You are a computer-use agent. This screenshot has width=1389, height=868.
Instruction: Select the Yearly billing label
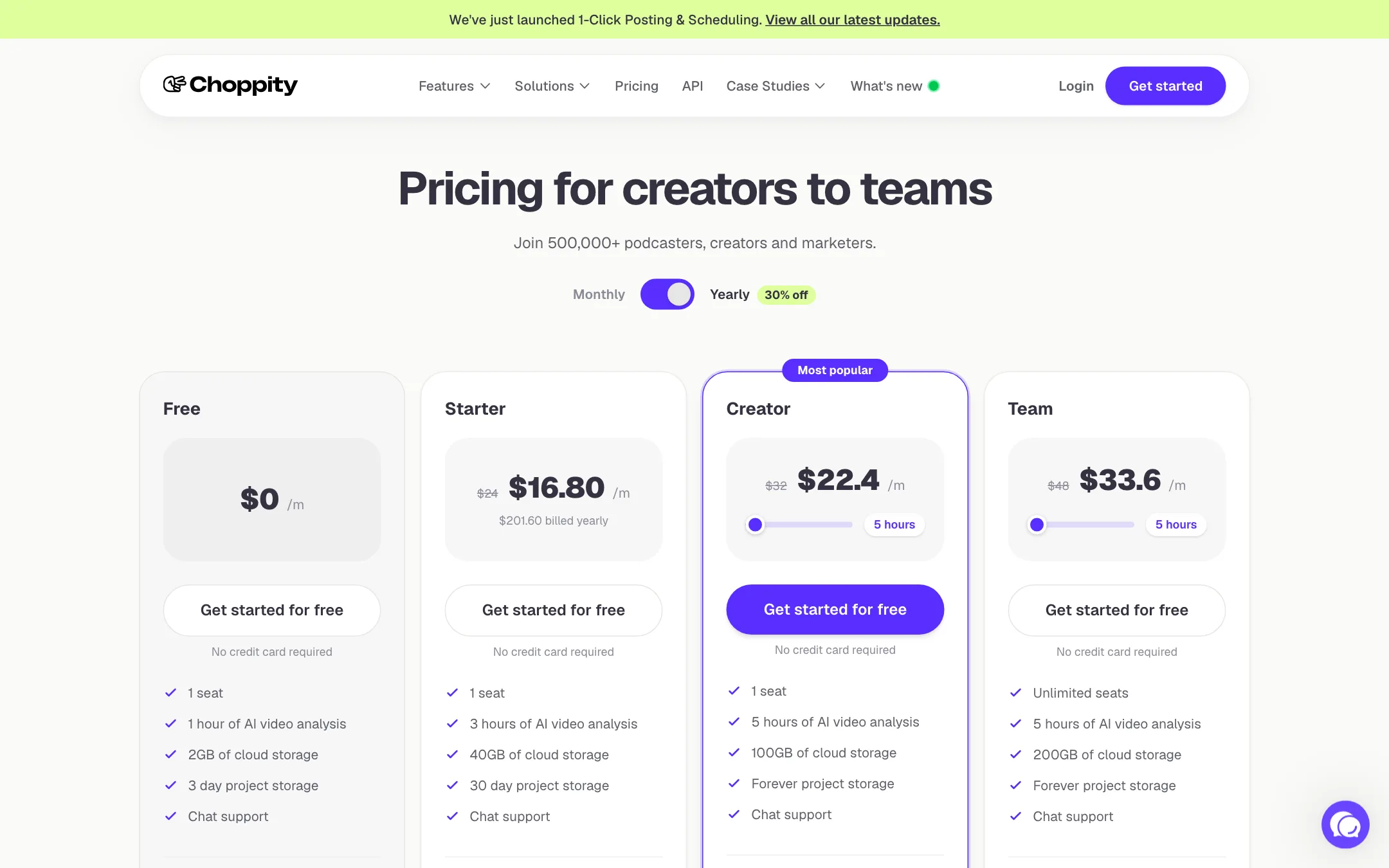[729, 294]
